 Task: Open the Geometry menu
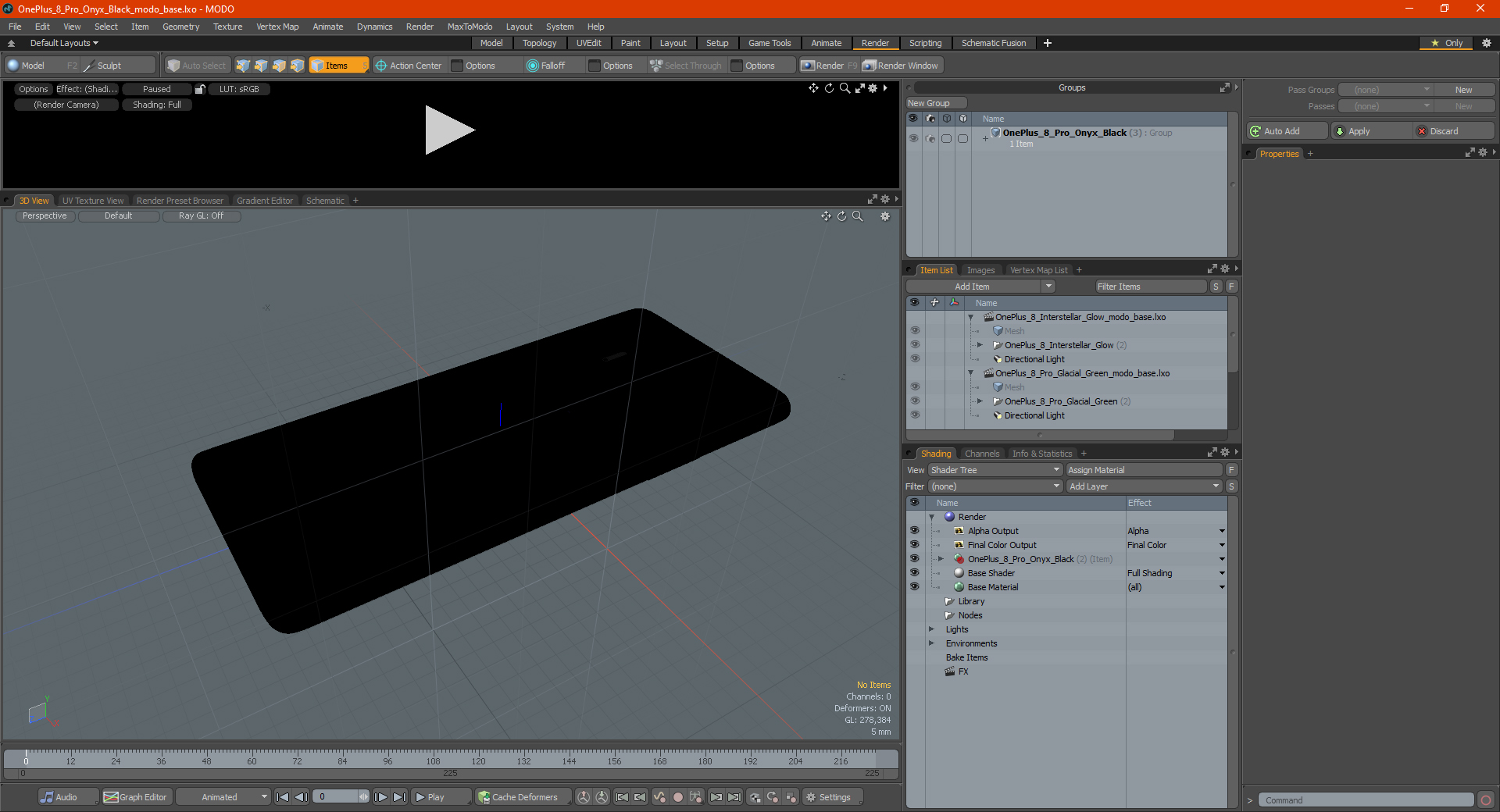click(x=180, y=27)
